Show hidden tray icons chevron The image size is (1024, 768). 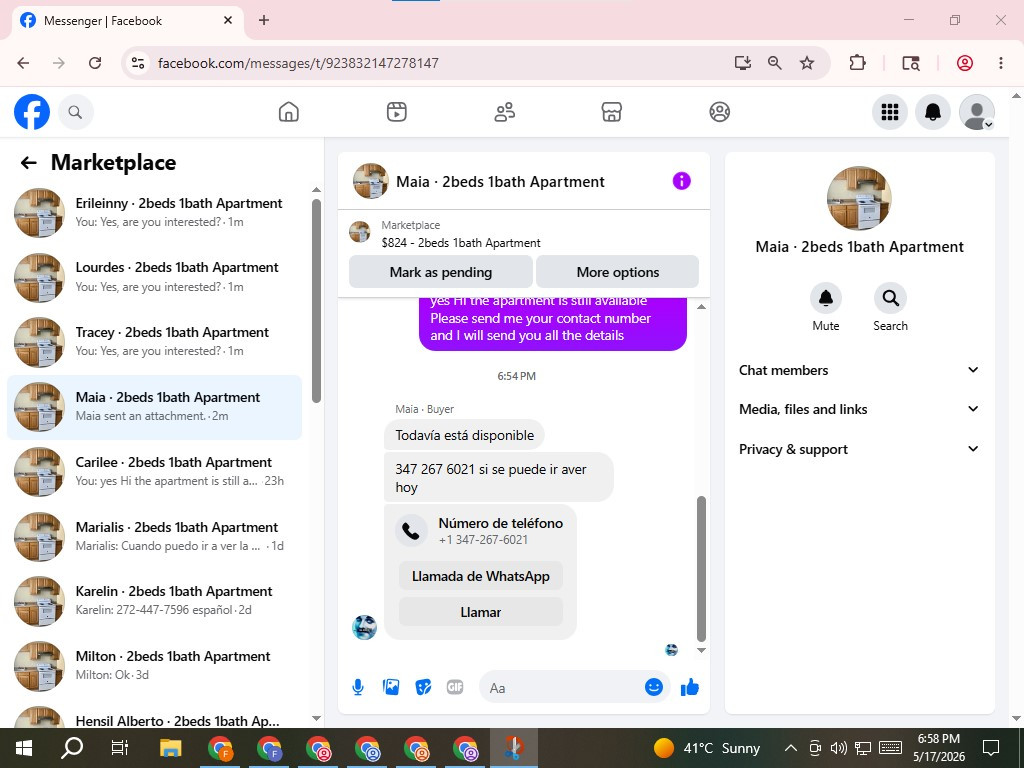[790, 748]
